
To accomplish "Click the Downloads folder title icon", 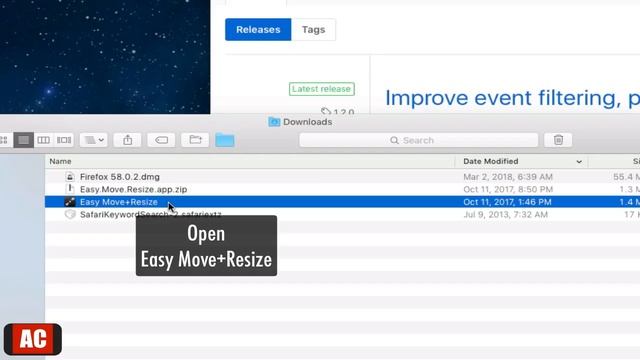I will (x=274, y=122).
